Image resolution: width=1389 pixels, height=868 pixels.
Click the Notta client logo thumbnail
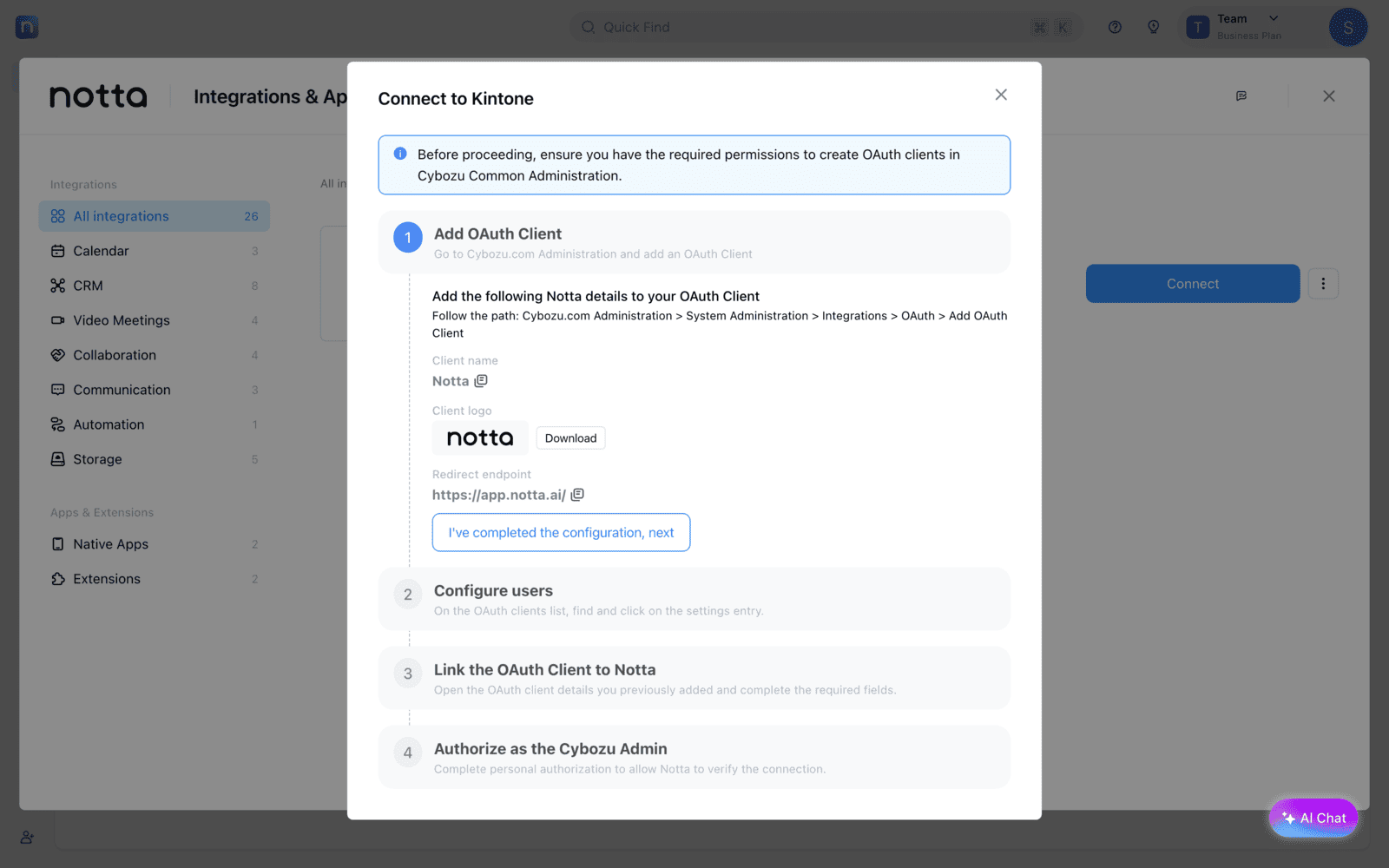(x=480, y=438)
